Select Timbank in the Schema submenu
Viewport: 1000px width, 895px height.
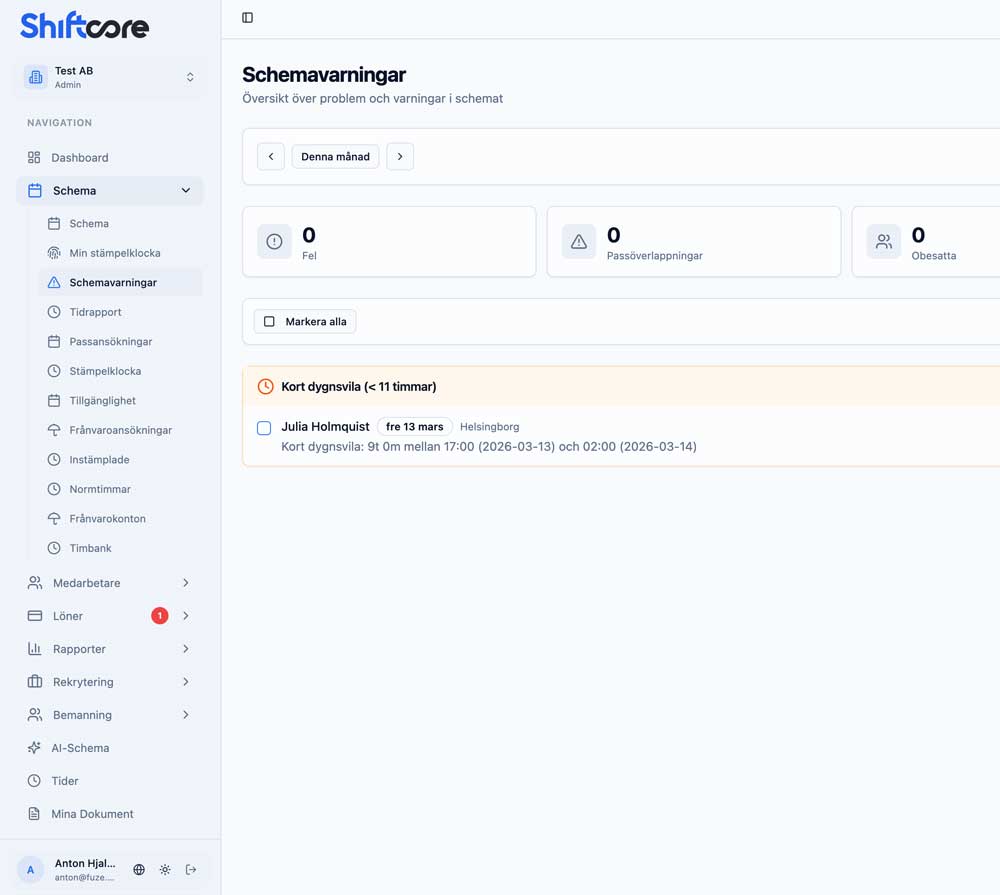coord(121,548)
